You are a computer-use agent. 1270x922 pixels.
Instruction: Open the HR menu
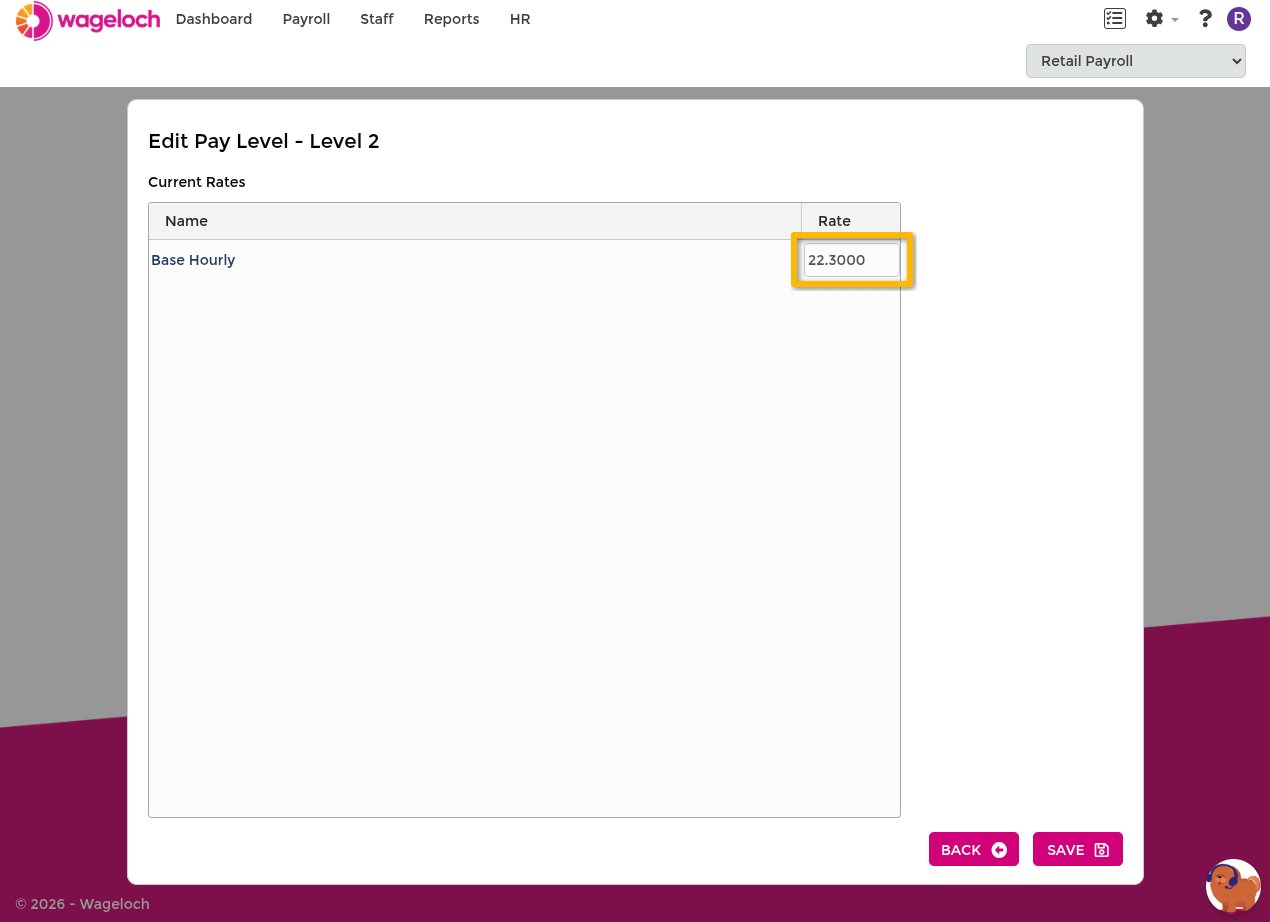click(520, 19)
